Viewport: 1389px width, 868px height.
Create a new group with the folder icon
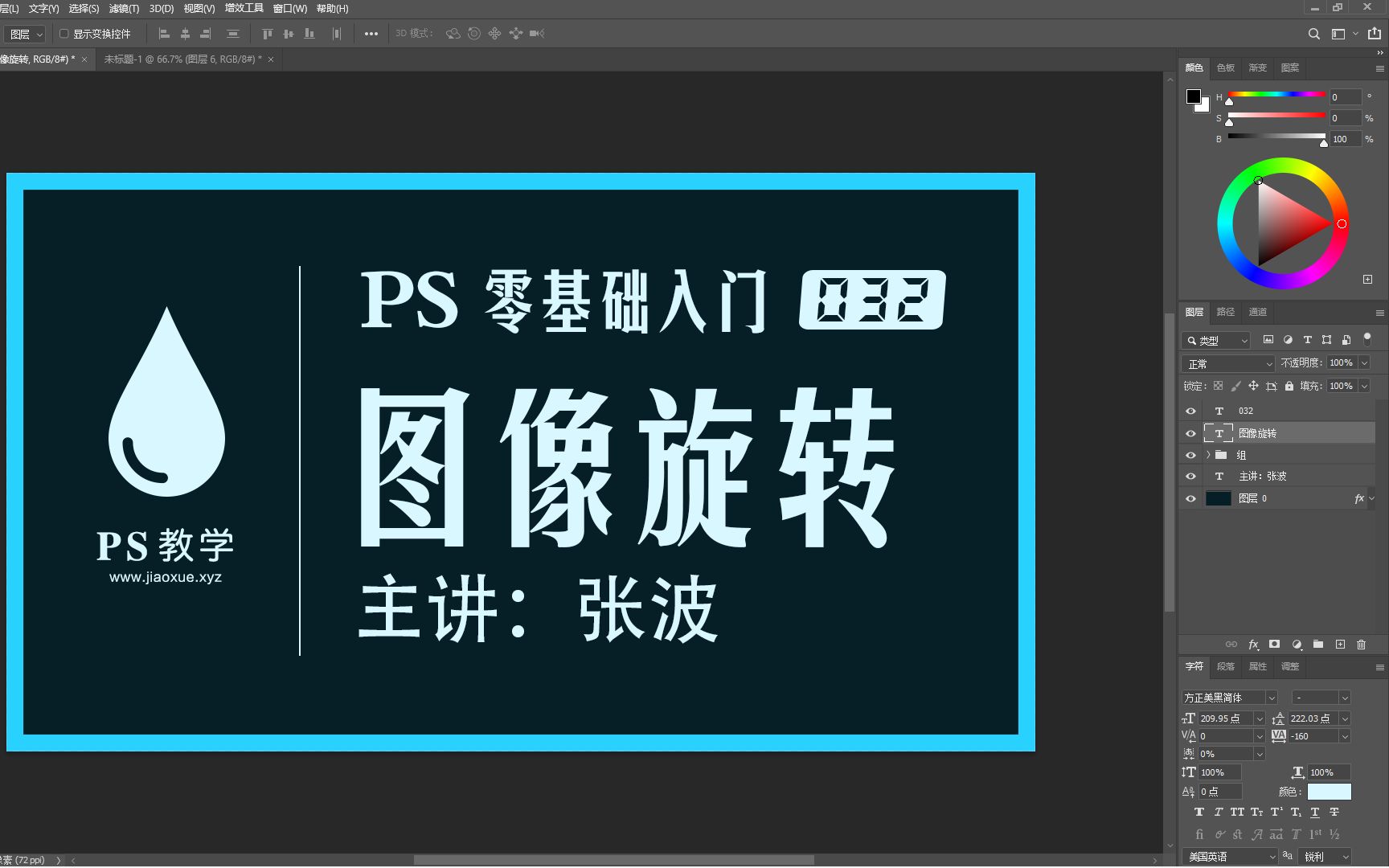click(x=1318, y=644)
